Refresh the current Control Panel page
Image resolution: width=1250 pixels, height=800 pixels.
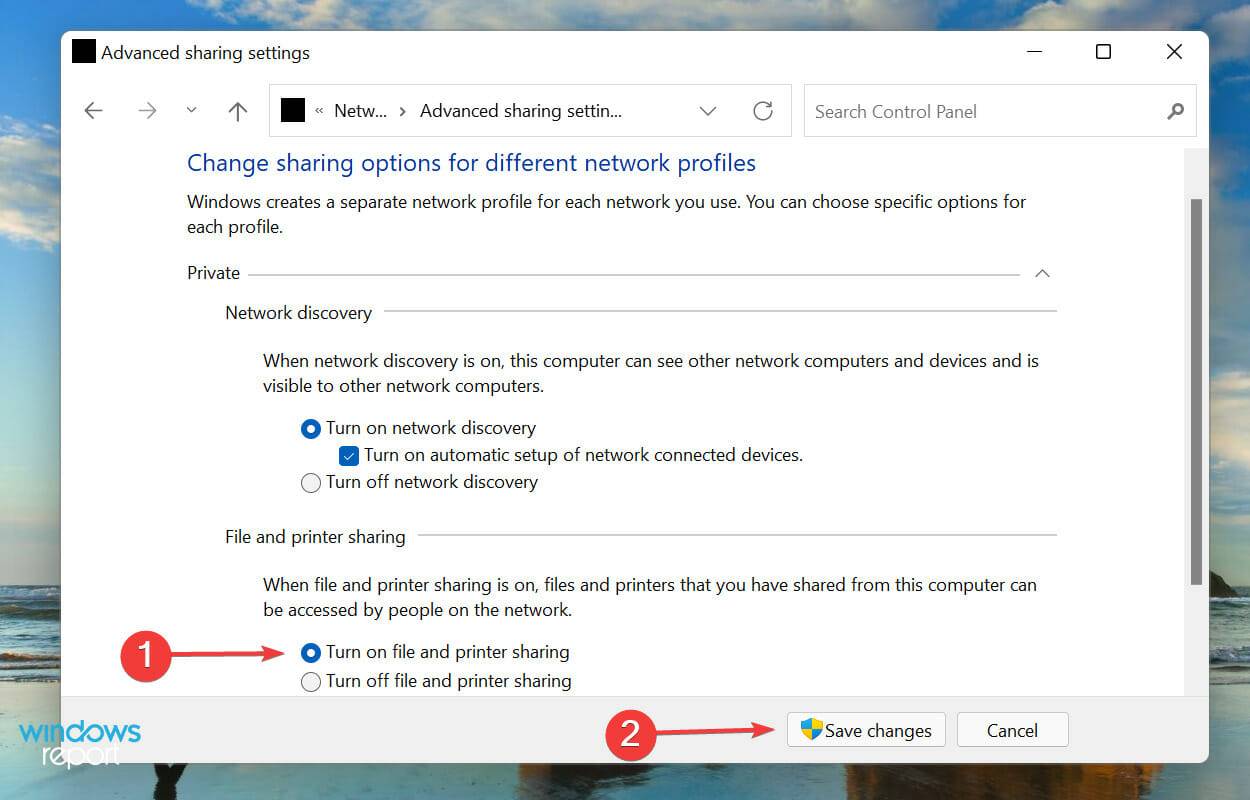click(x=763, y=110)
